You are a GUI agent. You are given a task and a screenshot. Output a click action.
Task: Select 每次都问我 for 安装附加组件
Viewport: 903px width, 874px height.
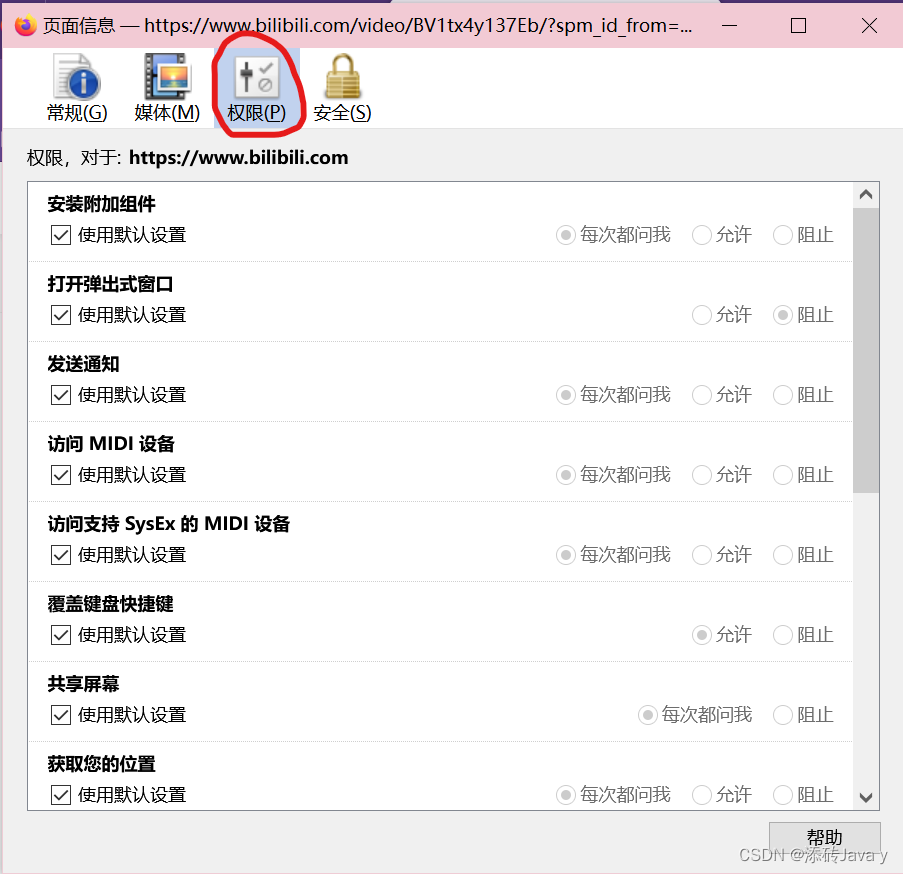click(x=566, y=235)
